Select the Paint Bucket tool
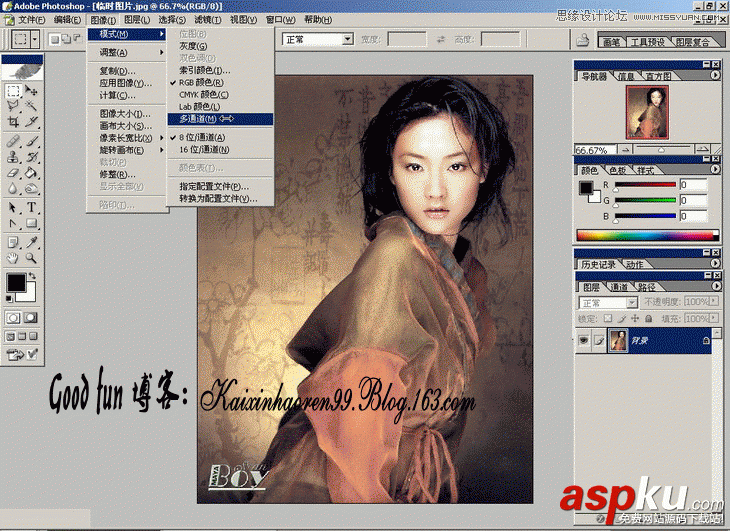Screen dimensions: 730x531 [31, 173]
